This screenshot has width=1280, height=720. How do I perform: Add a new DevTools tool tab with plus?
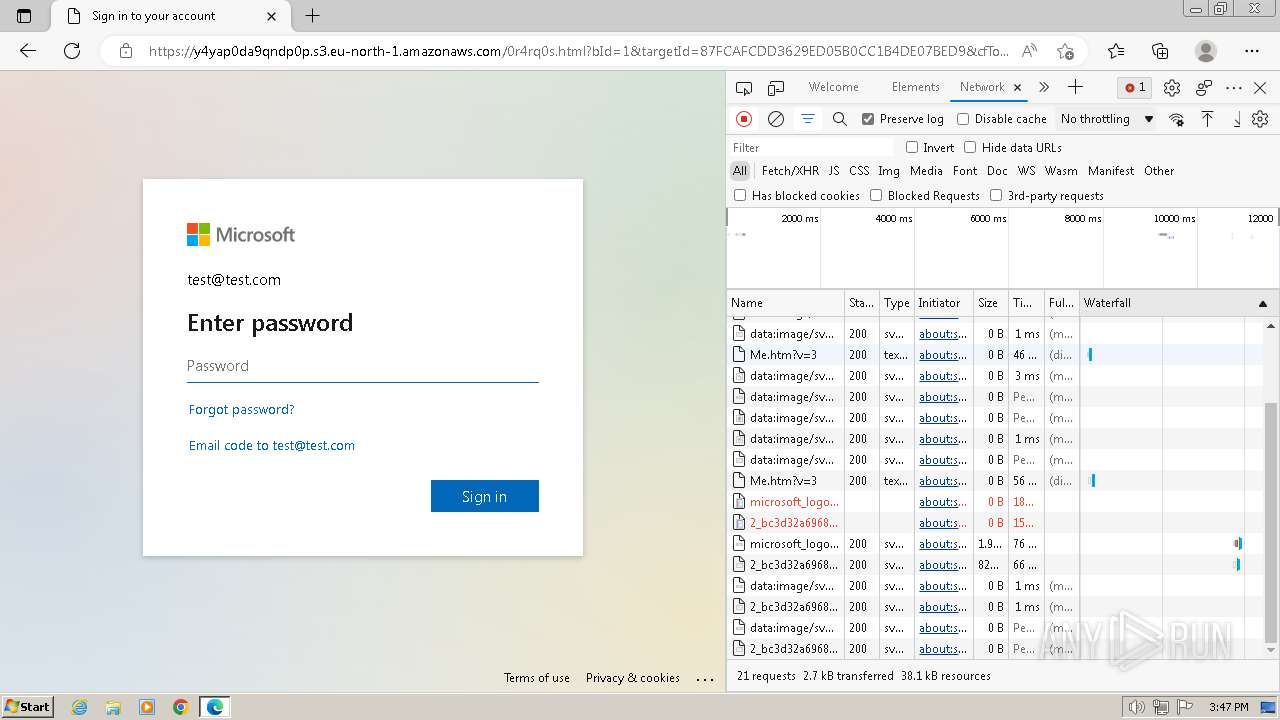pos(1075,87)
